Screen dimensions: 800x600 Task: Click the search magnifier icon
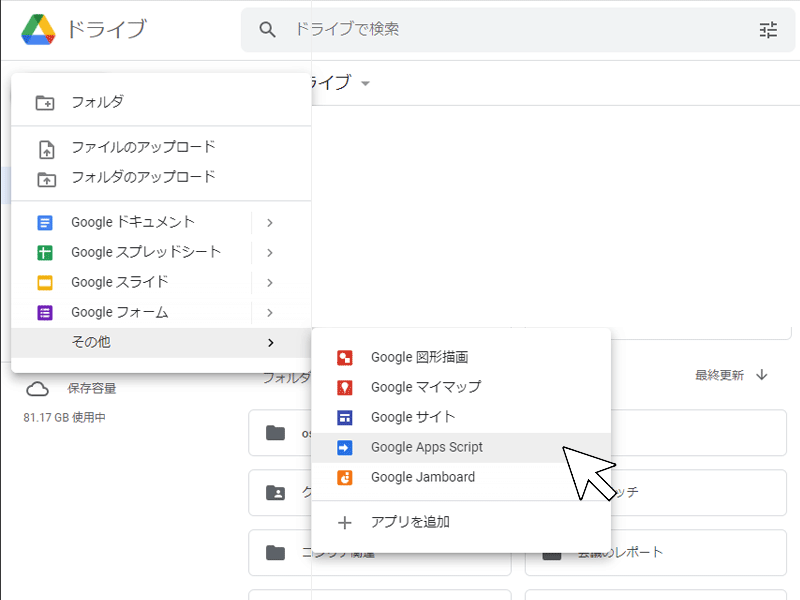[x=267, y=30]
